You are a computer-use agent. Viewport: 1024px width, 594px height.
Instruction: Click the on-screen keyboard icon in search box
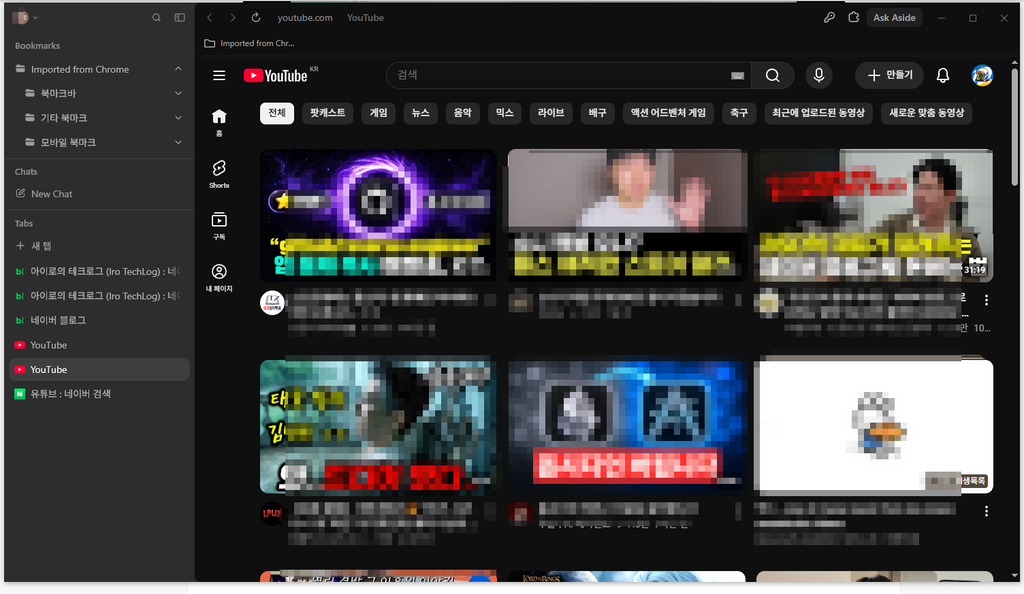[x=737, y=76]
